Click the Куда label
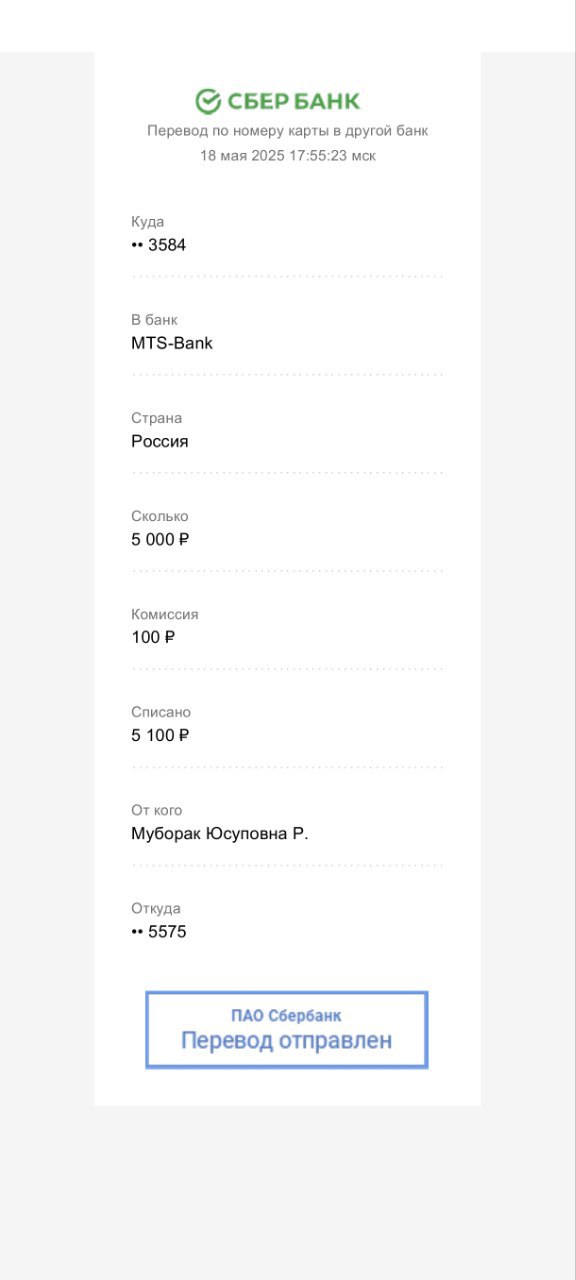This screenshot has width=576, height=1280. 147,222
